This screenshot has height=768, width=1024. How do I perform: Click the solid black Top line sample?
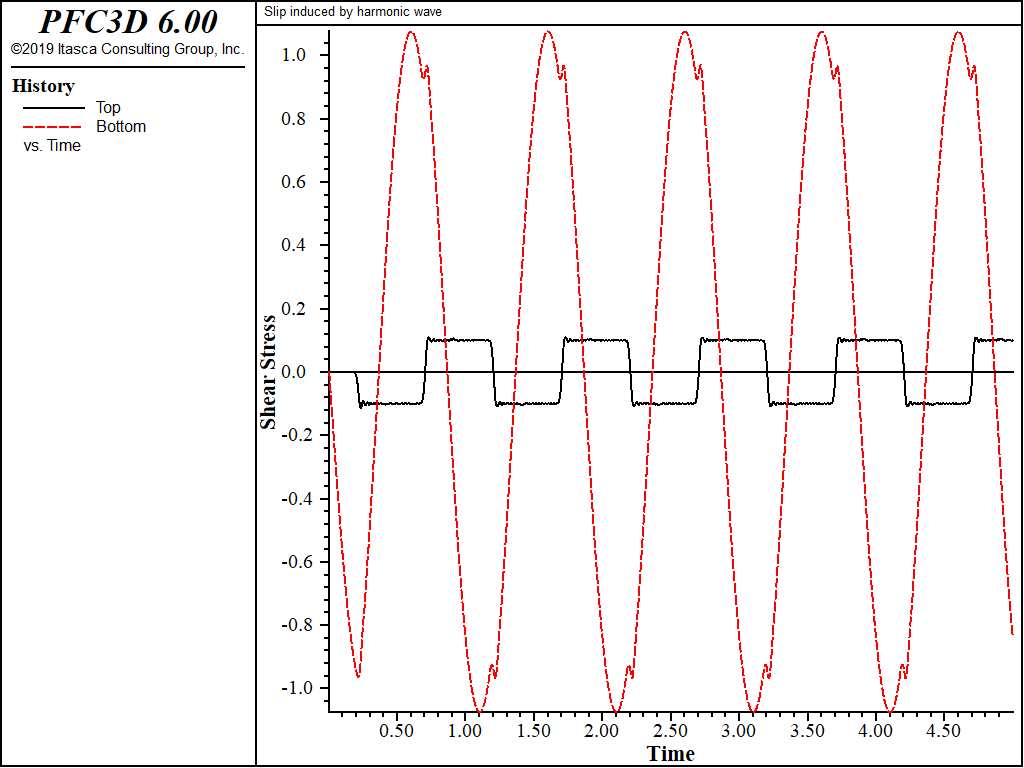click(x=54, y=108)
